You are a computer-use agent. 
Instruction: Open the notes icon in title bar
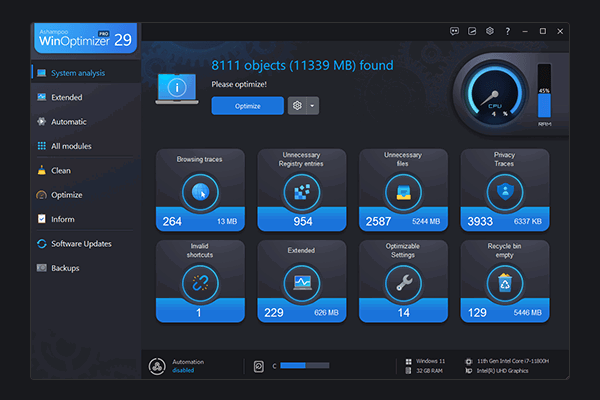pyautogui.click(x=472, y=31)
